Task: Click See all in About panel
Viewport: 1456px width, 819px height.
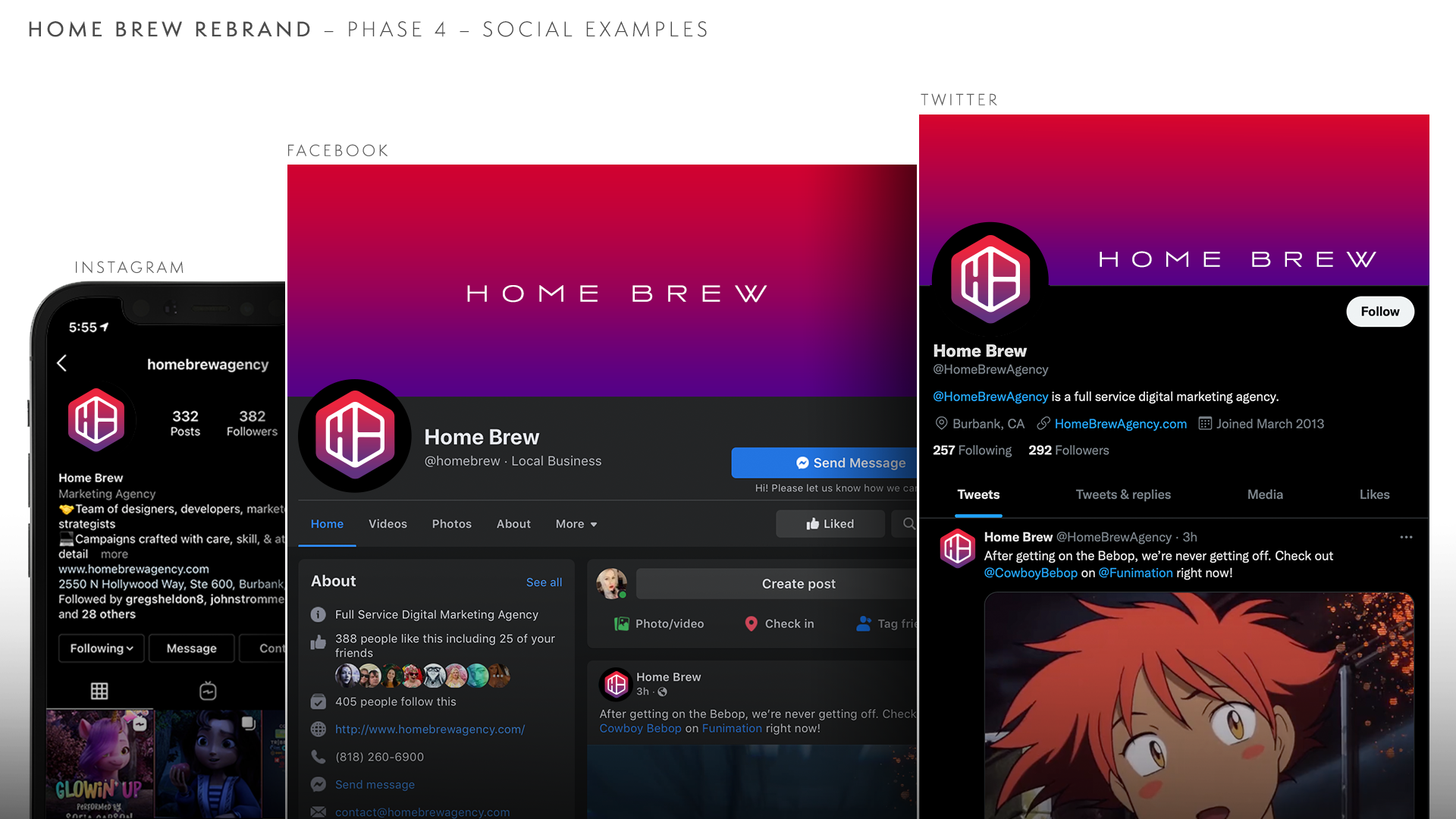Action: [x=544, y=582]
